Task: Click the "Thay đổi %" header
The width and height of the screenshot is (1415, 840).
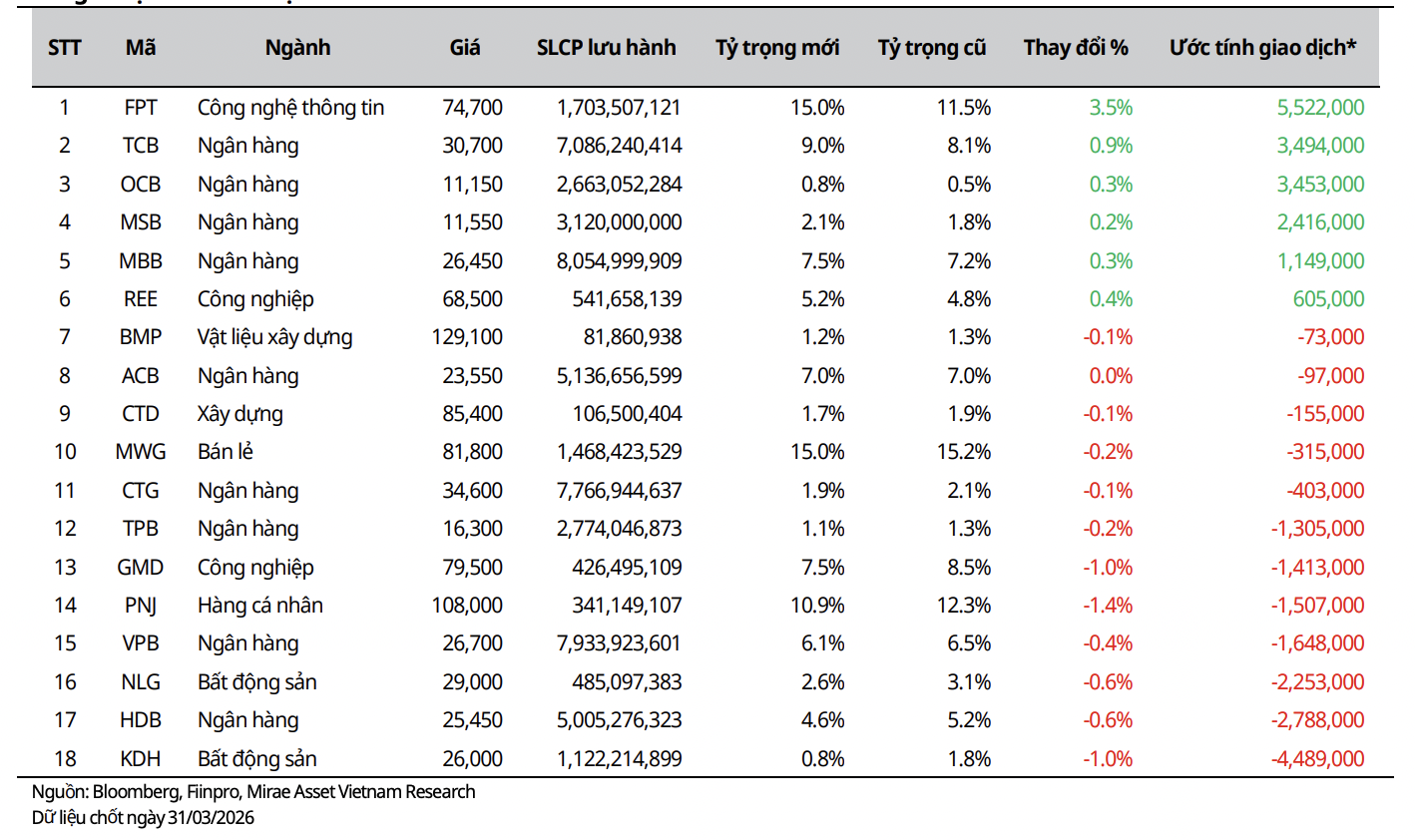Action: (x=1076, y=48)
